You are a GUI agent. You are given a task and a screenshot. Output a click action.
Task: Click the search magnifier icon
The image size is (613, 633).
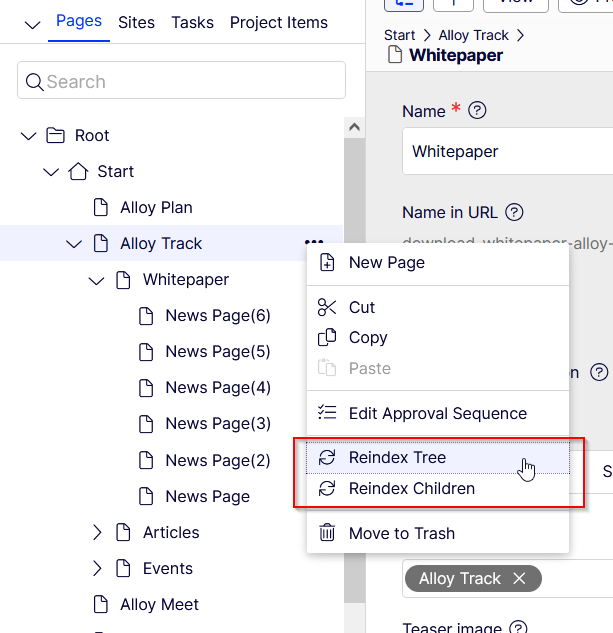point(34,82)
